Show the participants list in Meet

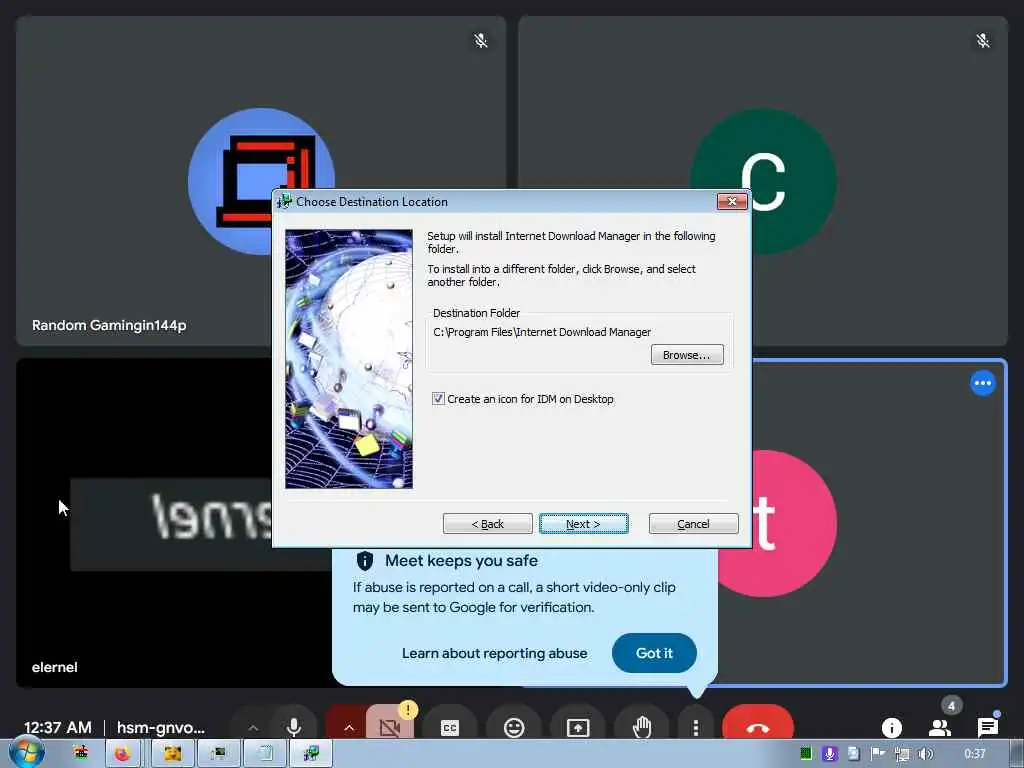(939, 727)
